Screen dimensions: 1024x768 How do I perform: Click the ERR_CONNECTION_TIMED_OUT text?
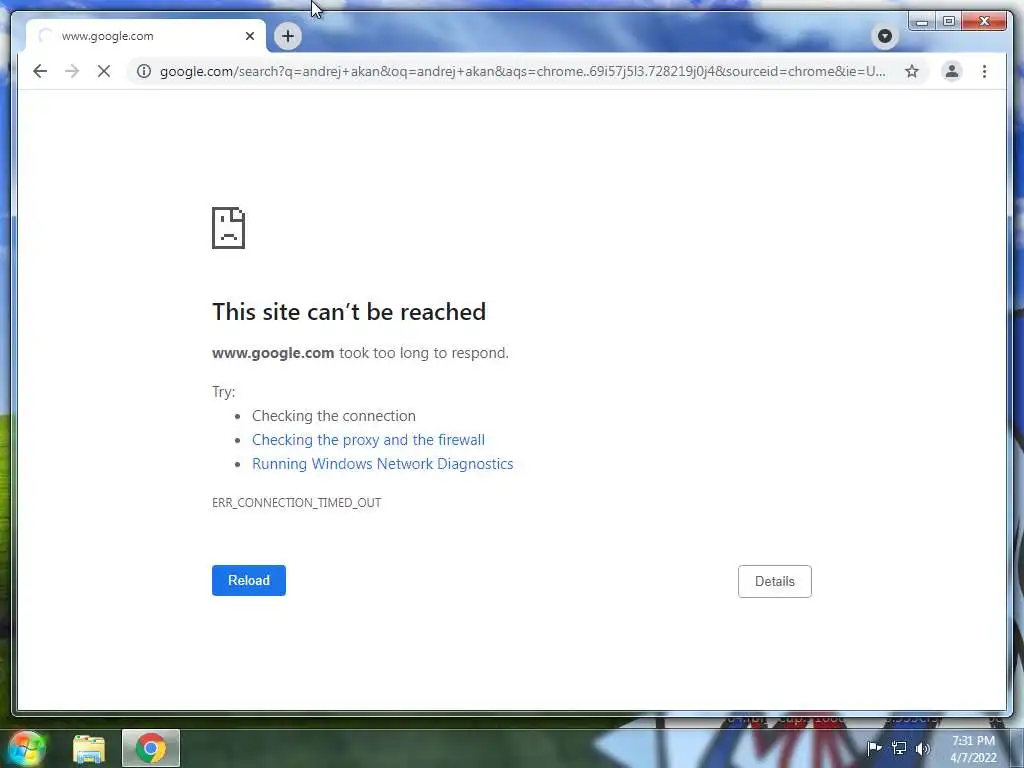296,502
